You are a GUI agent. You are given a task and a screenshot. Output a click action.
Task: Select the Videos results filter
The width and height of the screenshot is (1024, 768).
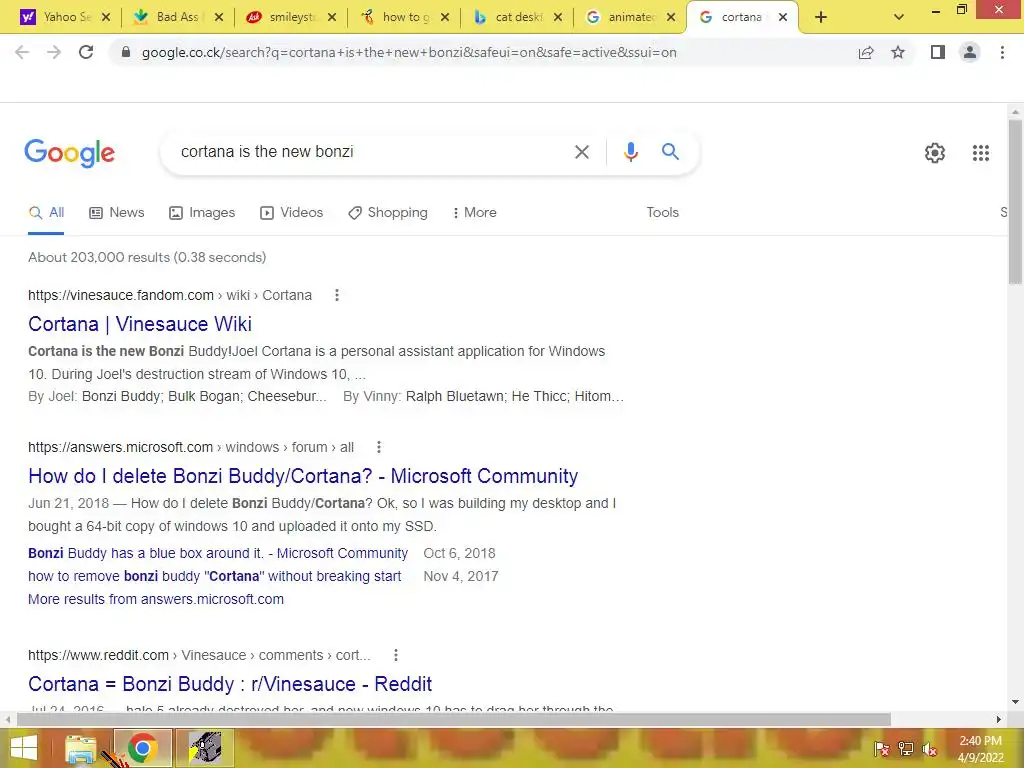(x=291, y=213)
